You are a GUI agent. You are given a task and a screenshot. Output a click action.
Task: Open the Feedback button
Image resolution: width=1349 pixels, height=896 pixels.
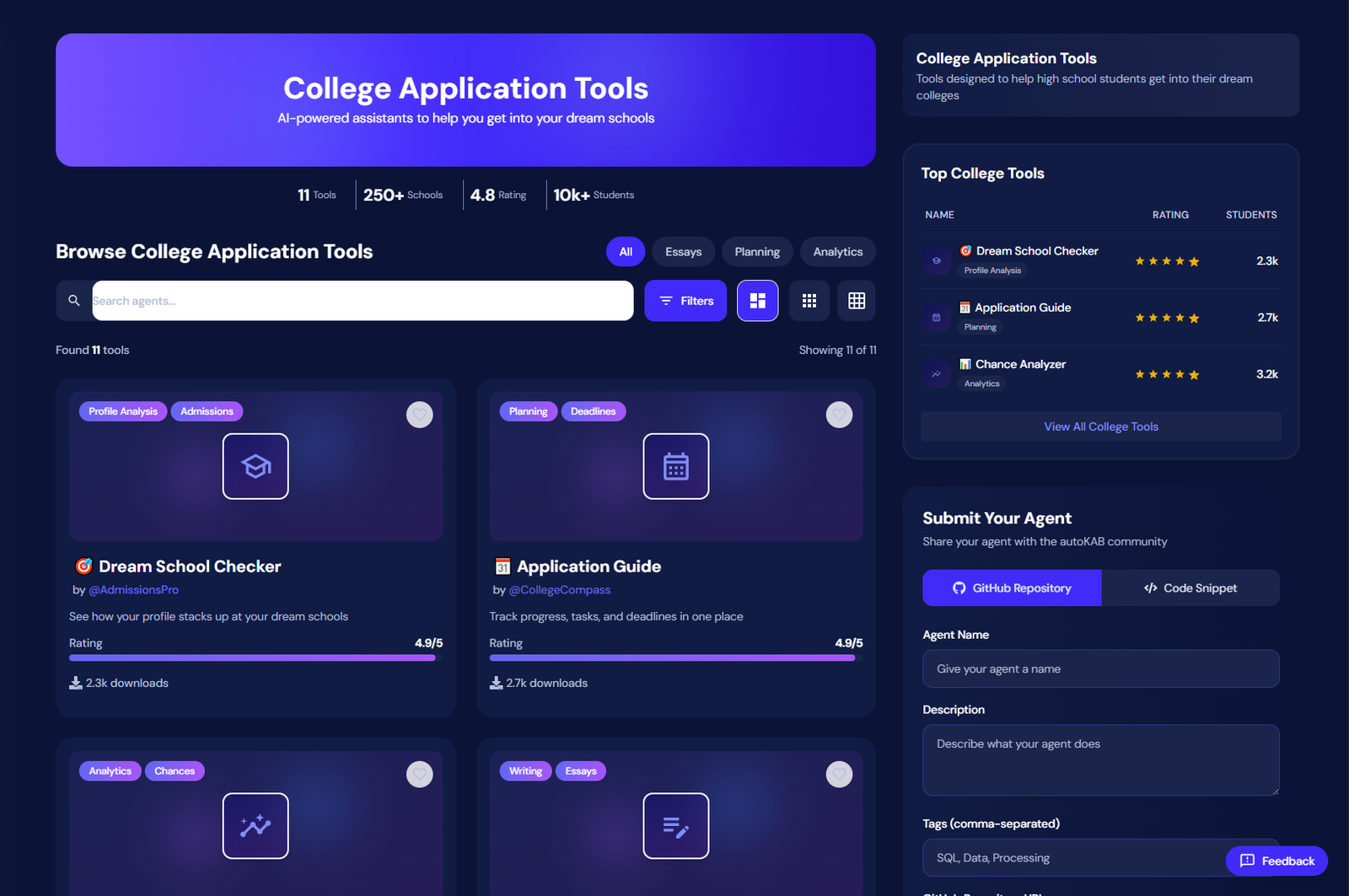(1276, 861)
